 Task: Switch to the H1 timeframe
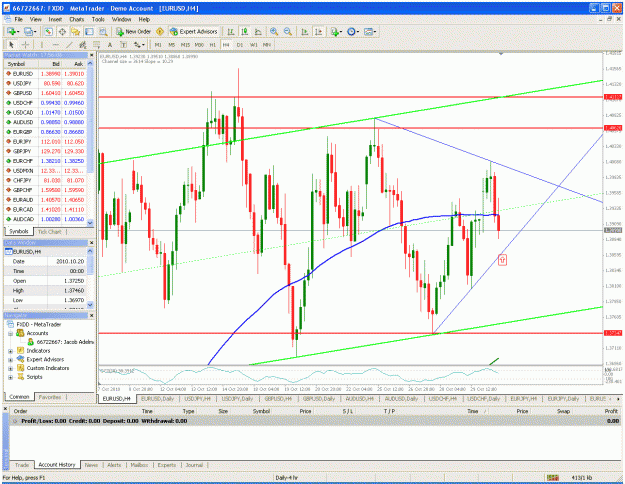click(x=212, y=45)
